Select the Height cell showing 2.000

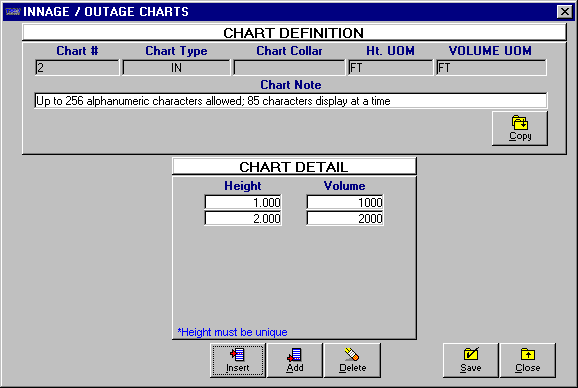click(243, 218)
